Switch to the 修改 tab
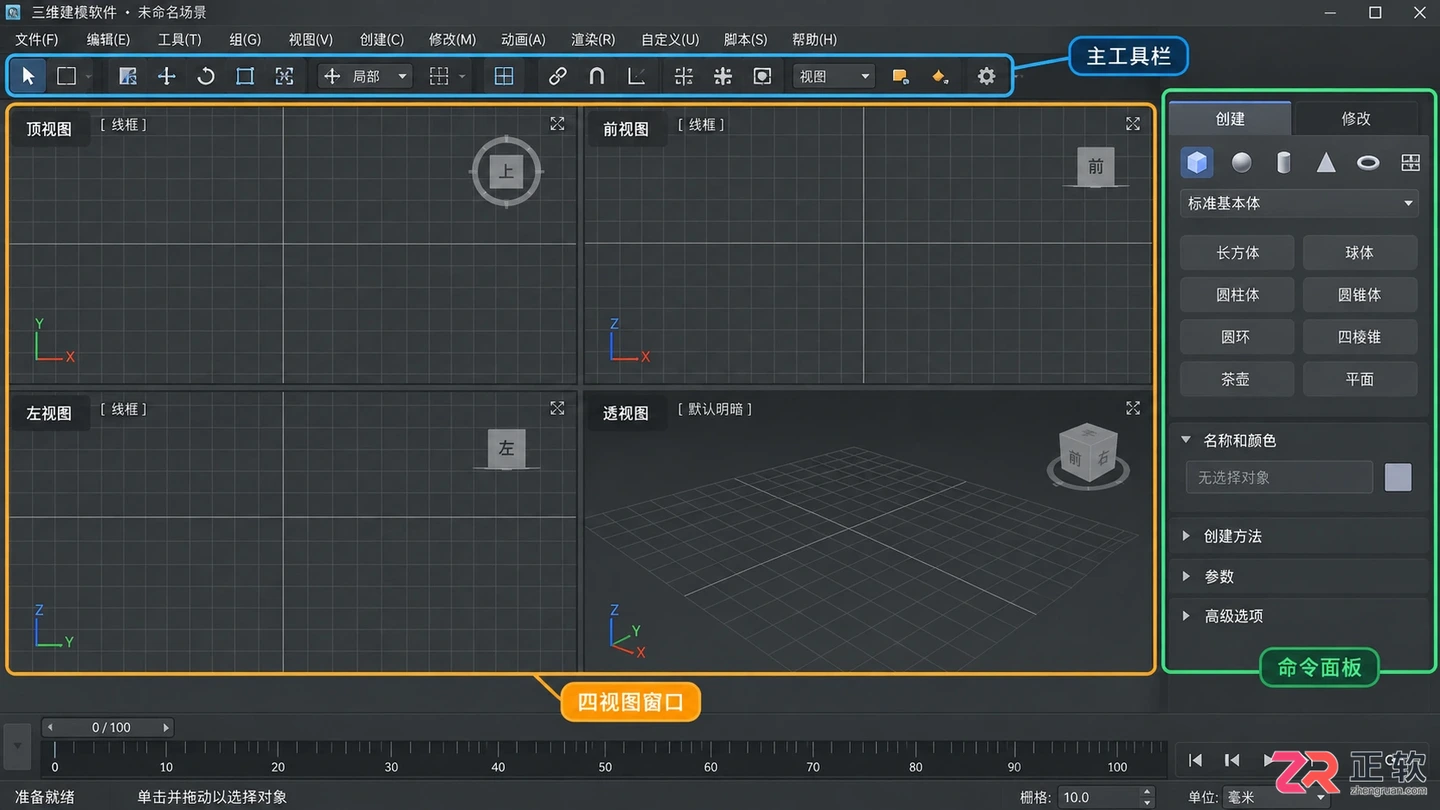 (1356, 118)
